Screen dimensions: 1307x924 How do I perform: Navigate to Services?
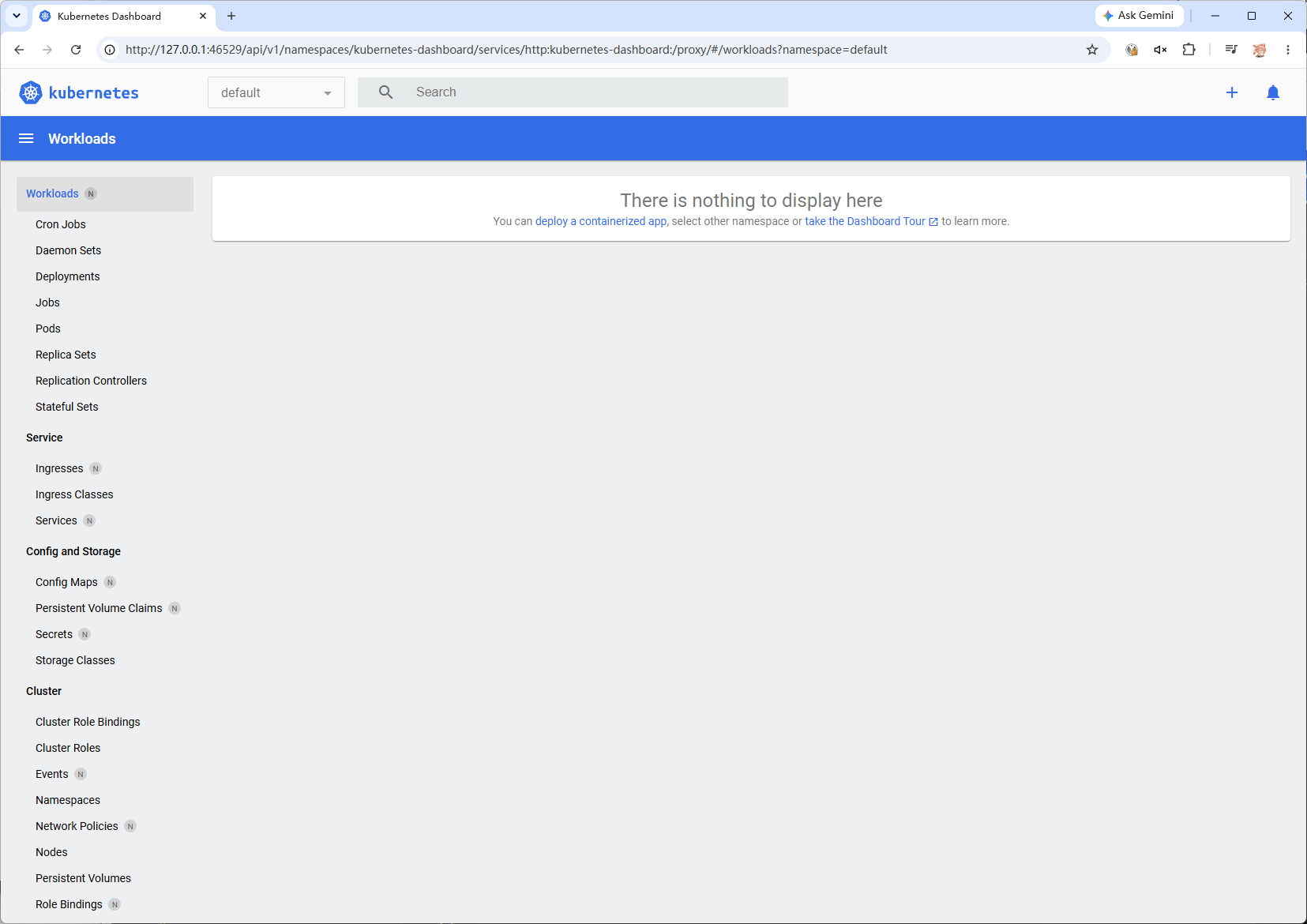(56, 520)
